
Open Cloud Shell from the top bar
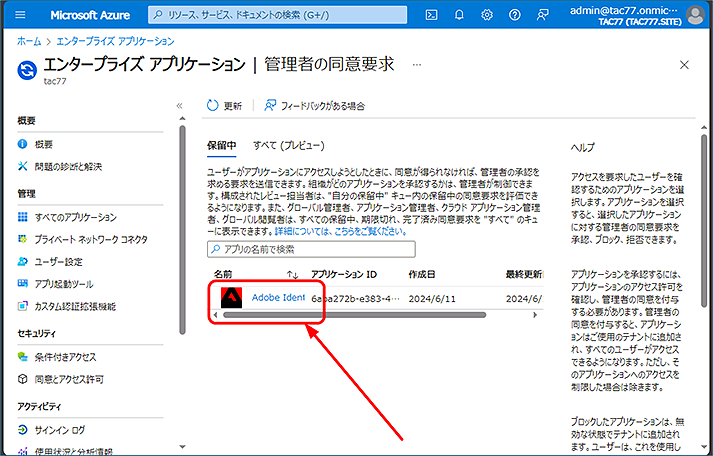point(431,15)
